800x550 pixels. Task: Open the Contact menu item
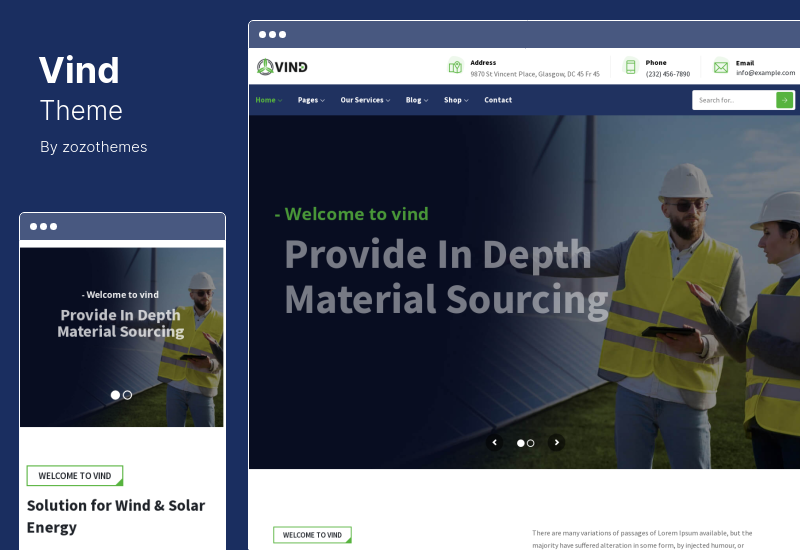pos(498,100)
